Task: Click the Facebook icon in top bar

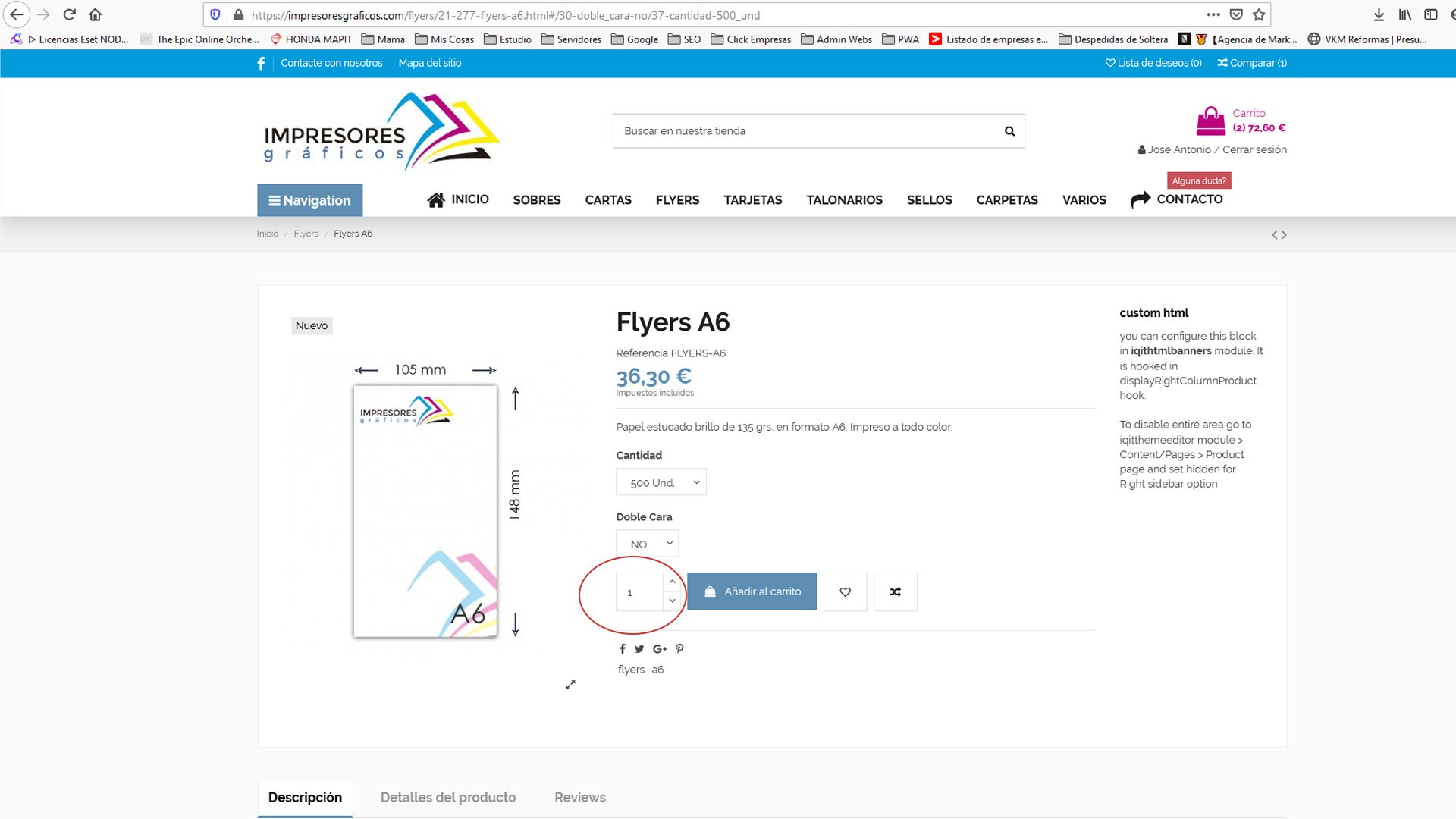Action: coord(261,64)
